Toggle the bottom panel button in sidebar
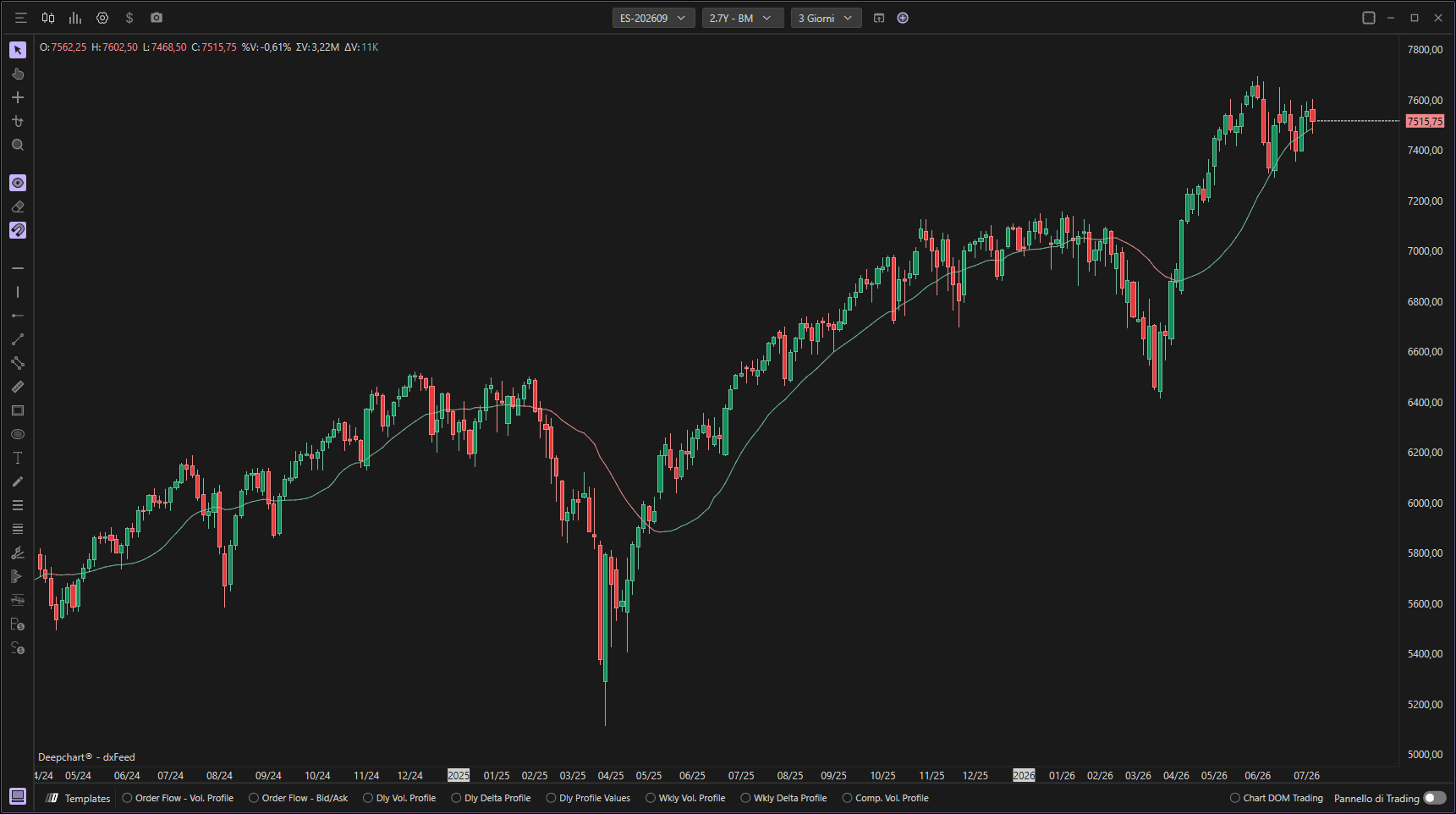The image size is (1456, 814). tap(18, 796)
